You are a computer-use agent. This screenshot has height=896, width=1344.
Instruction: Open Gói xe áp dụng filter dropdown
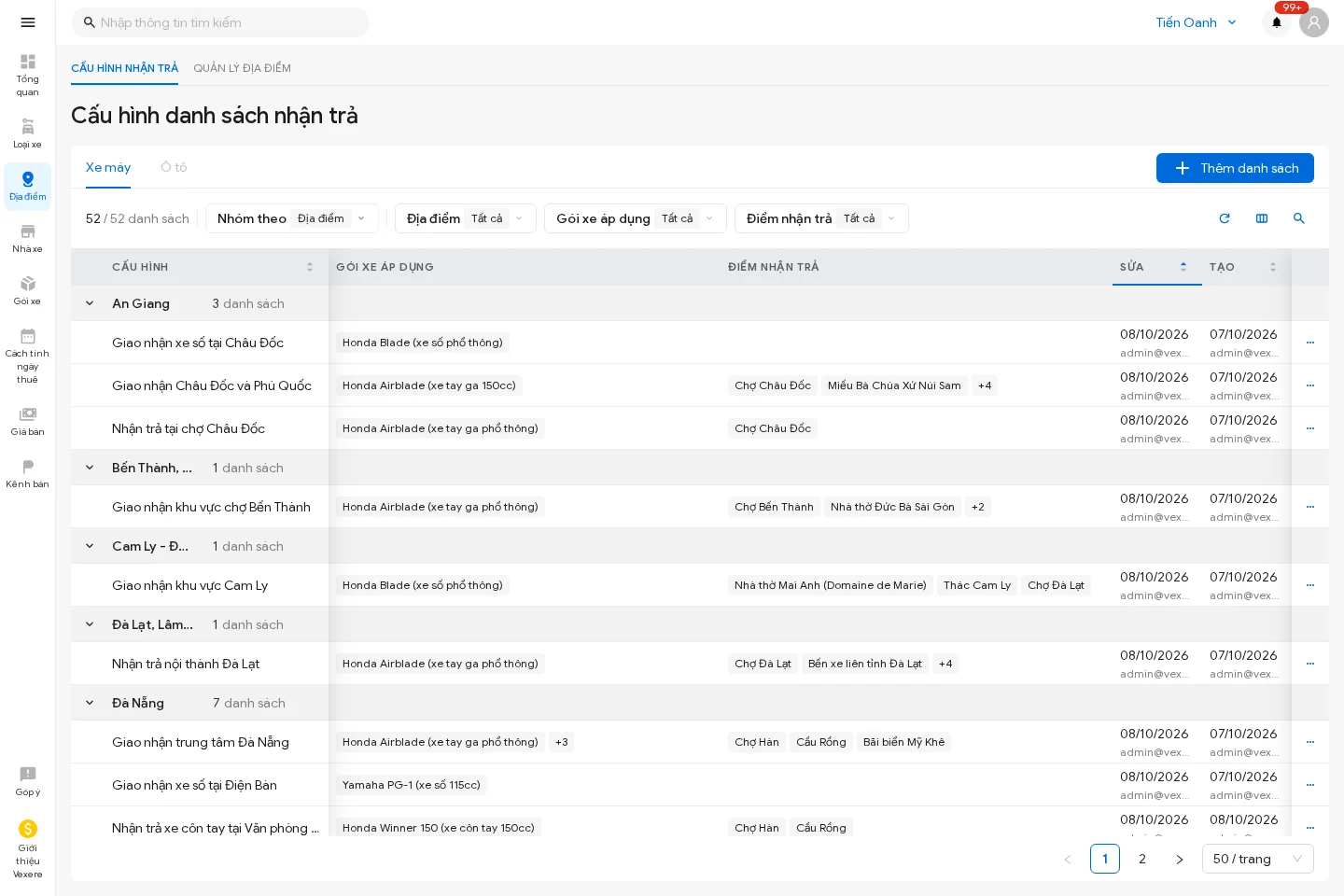point(636,218)
